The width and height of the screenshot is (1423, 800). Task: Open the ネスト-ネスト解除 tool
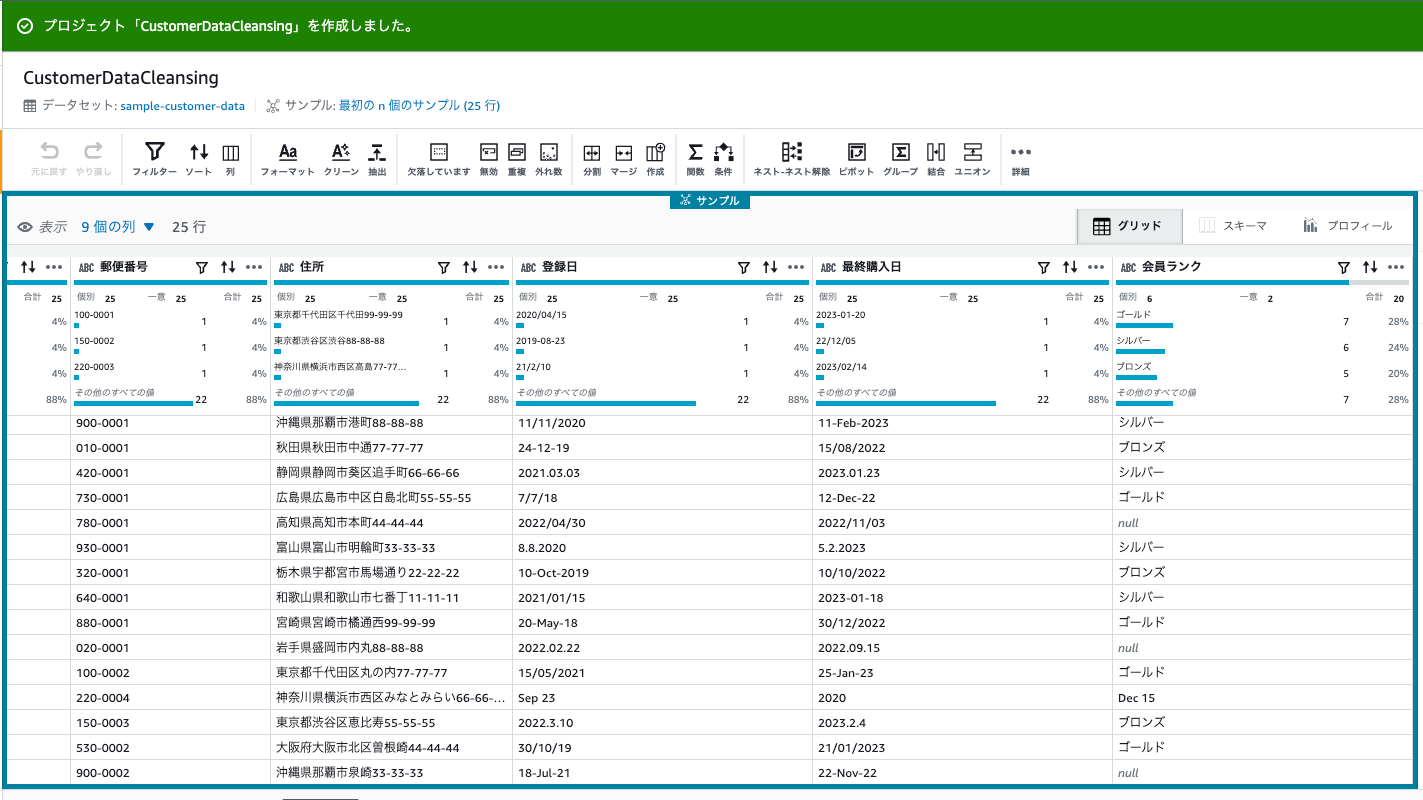(792, 159)
